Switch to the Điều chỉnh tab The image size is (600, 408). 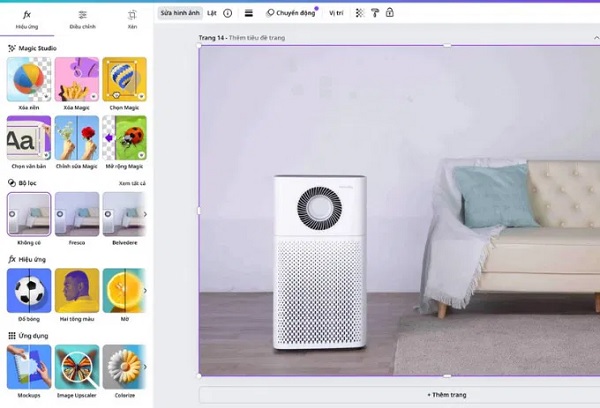82,17
